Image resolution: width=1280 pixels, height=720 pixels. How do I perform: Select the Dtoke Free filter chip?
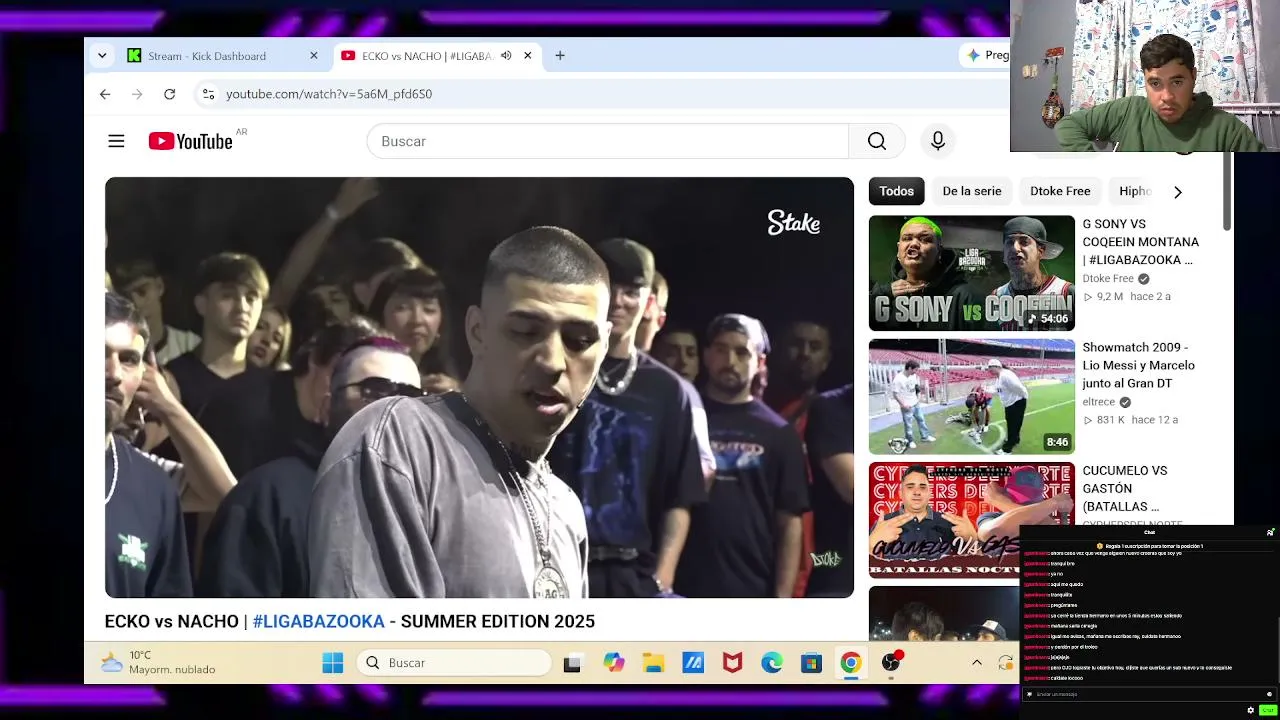[1060, 191]
